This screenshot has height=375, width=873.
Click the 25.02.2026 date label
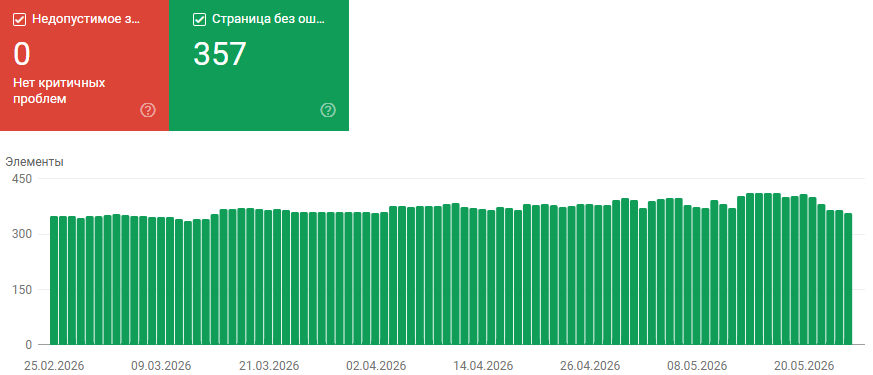pos(54,366)
